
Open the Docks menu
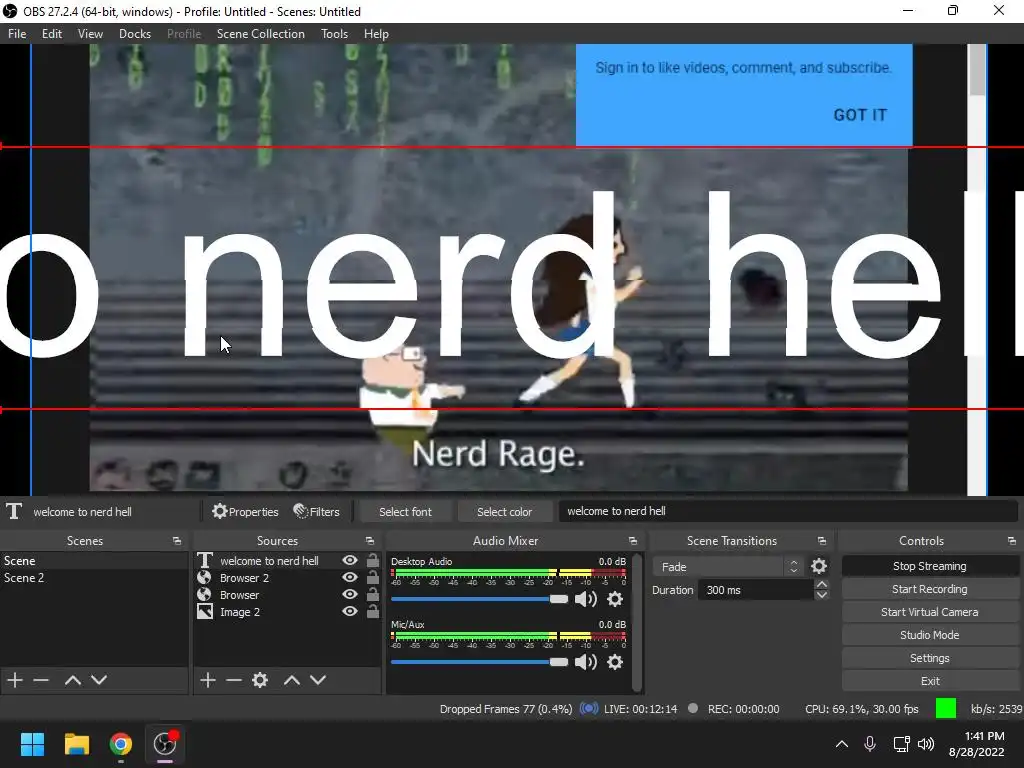tap(135, 34)
